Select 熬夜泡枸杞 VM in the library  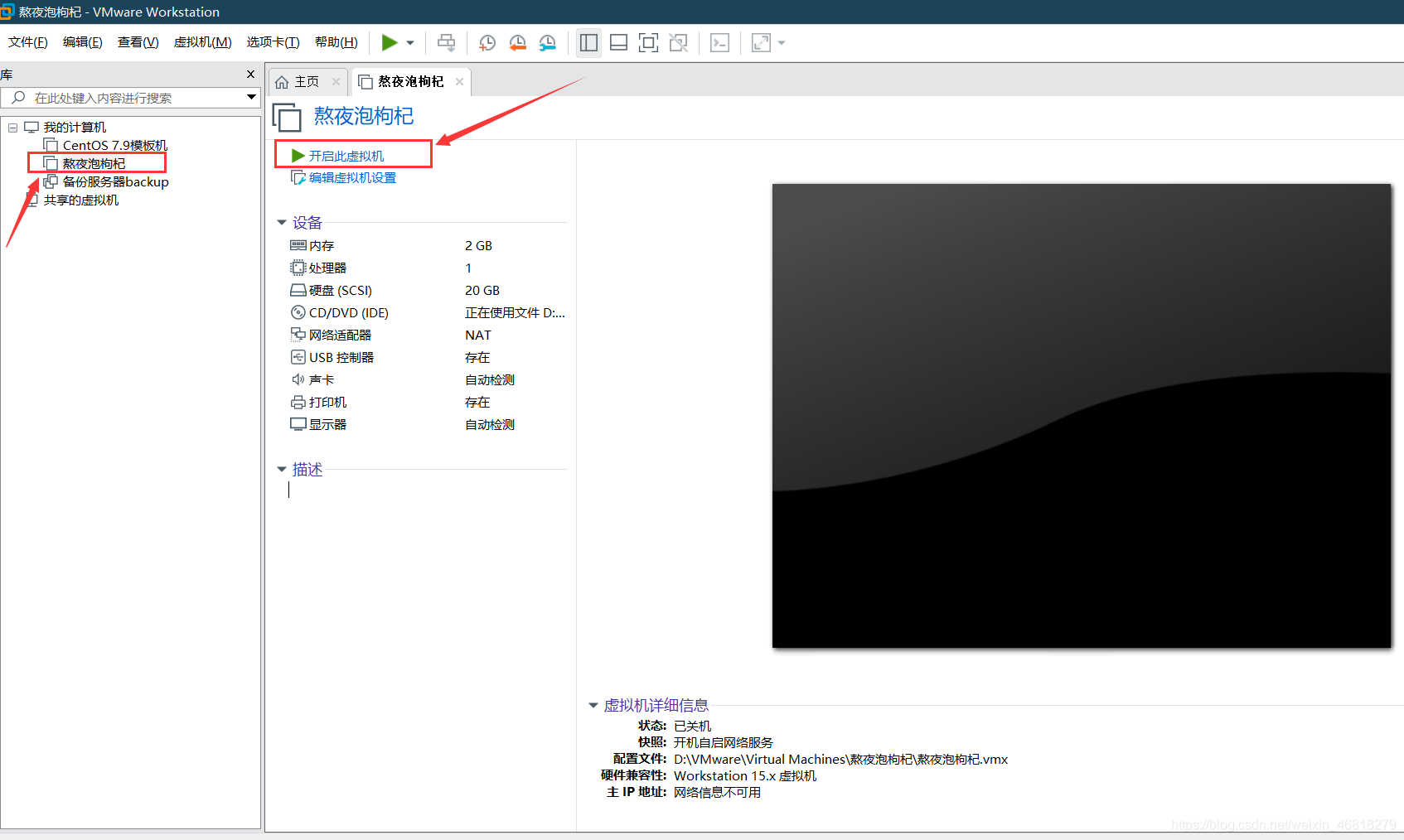(94, 164)
